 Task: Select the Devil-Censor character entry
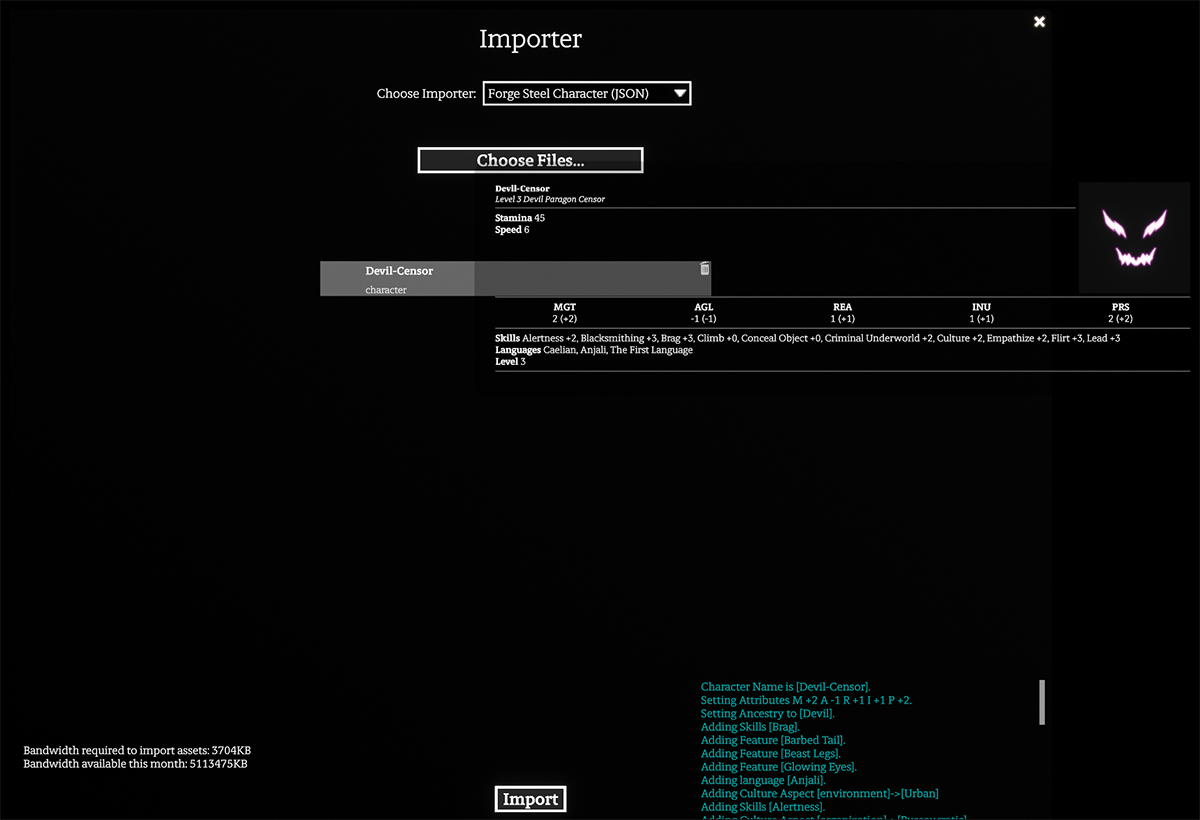(515, 279)
